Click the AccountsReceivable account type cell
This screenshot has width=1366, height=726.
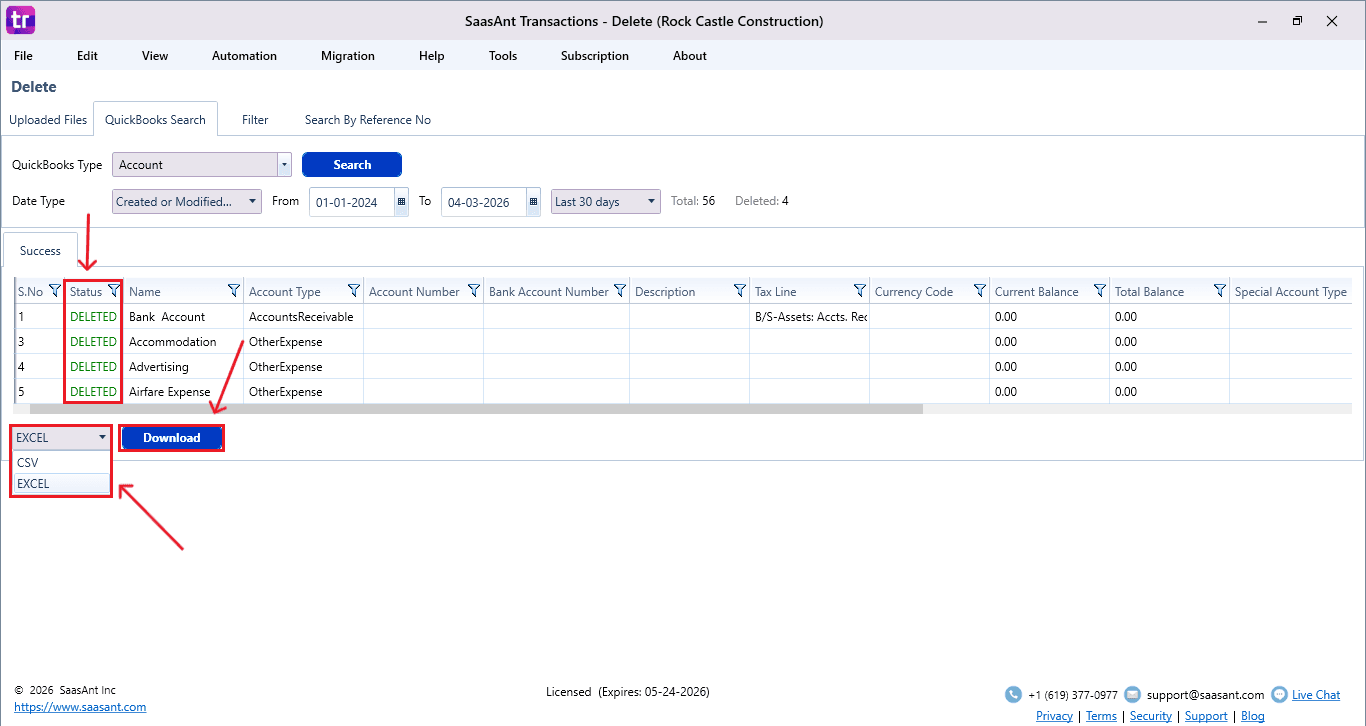pyautogui.click(x=304, y=317)
